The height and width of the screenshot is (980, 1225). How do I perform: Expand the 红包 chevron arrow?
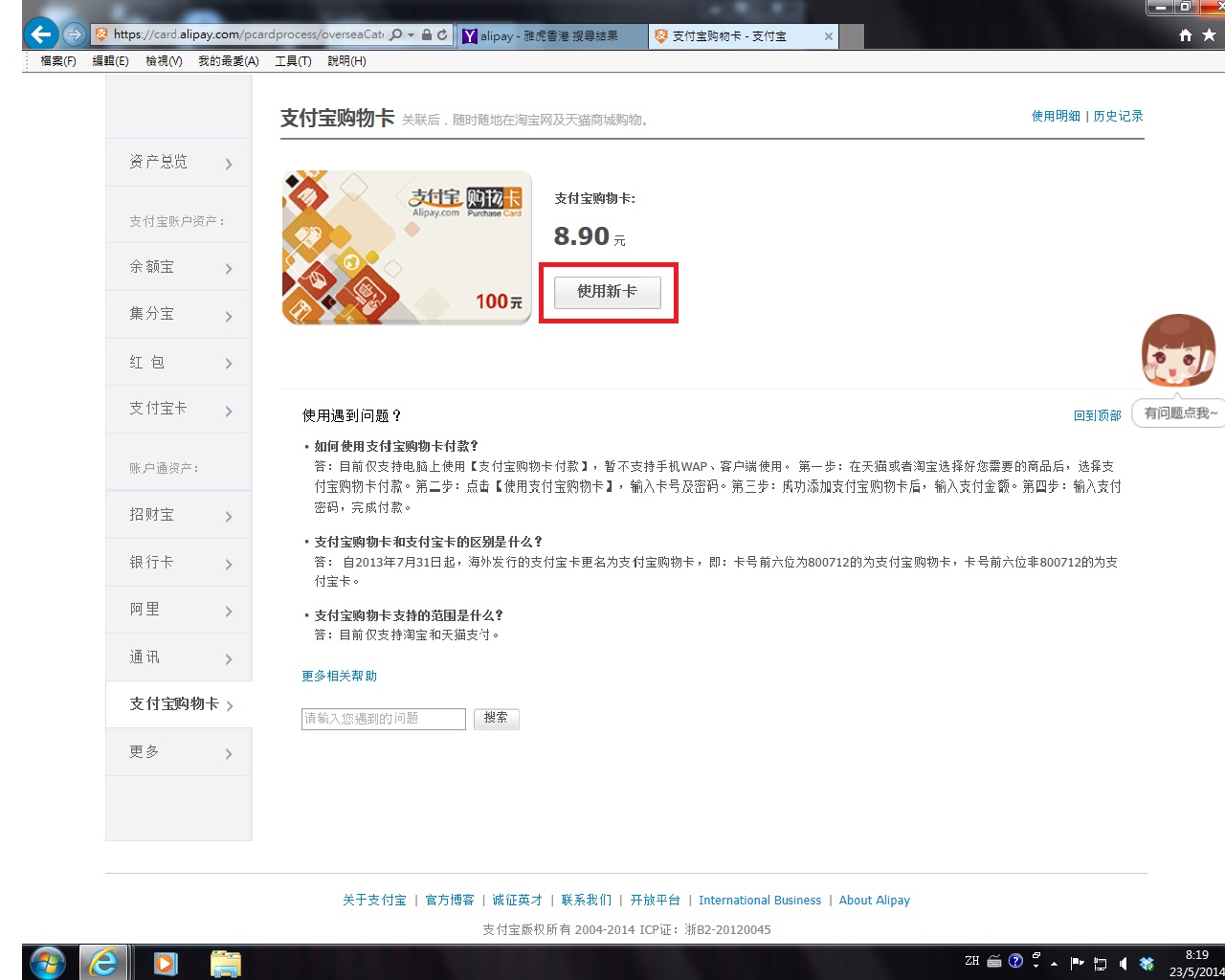[229, 364]
